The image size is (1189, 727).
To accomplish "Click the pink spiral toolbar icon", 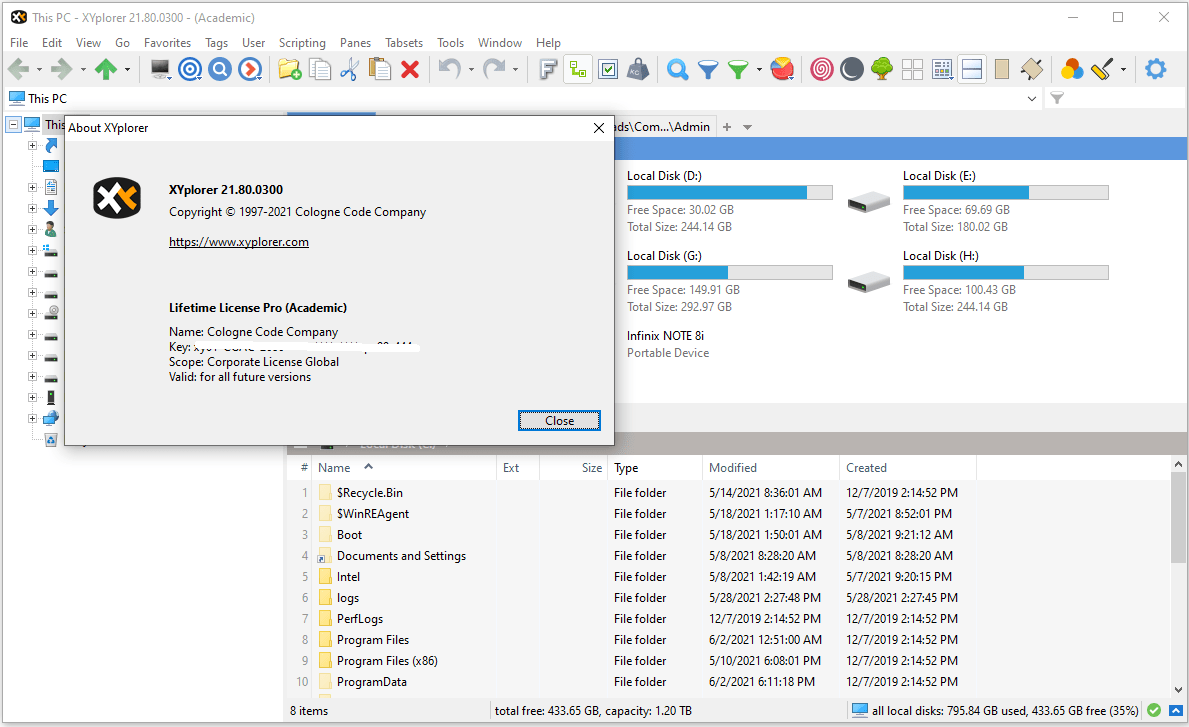I will point(821,70).
